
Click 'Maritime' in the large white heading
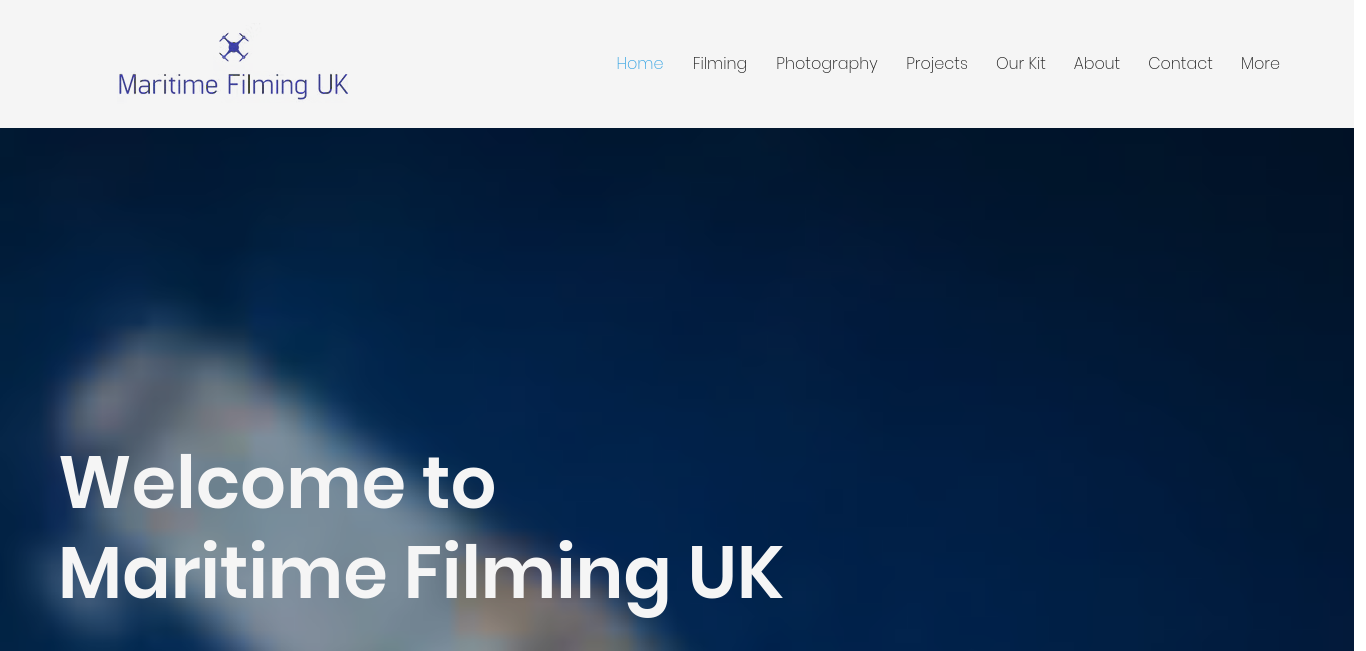(223, 573)
